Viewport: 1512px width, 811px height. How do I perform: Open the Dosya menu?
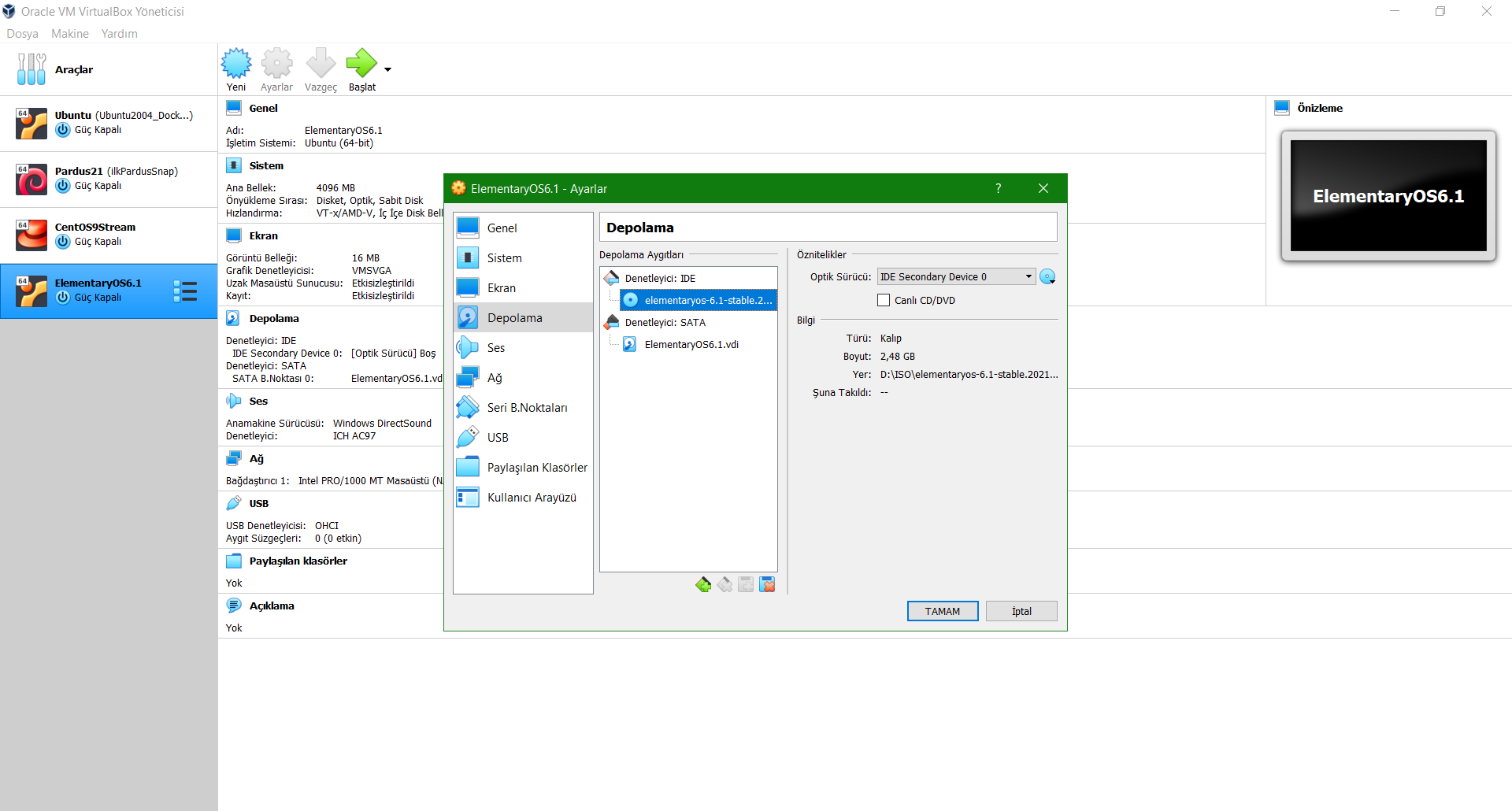pos(22,33)
